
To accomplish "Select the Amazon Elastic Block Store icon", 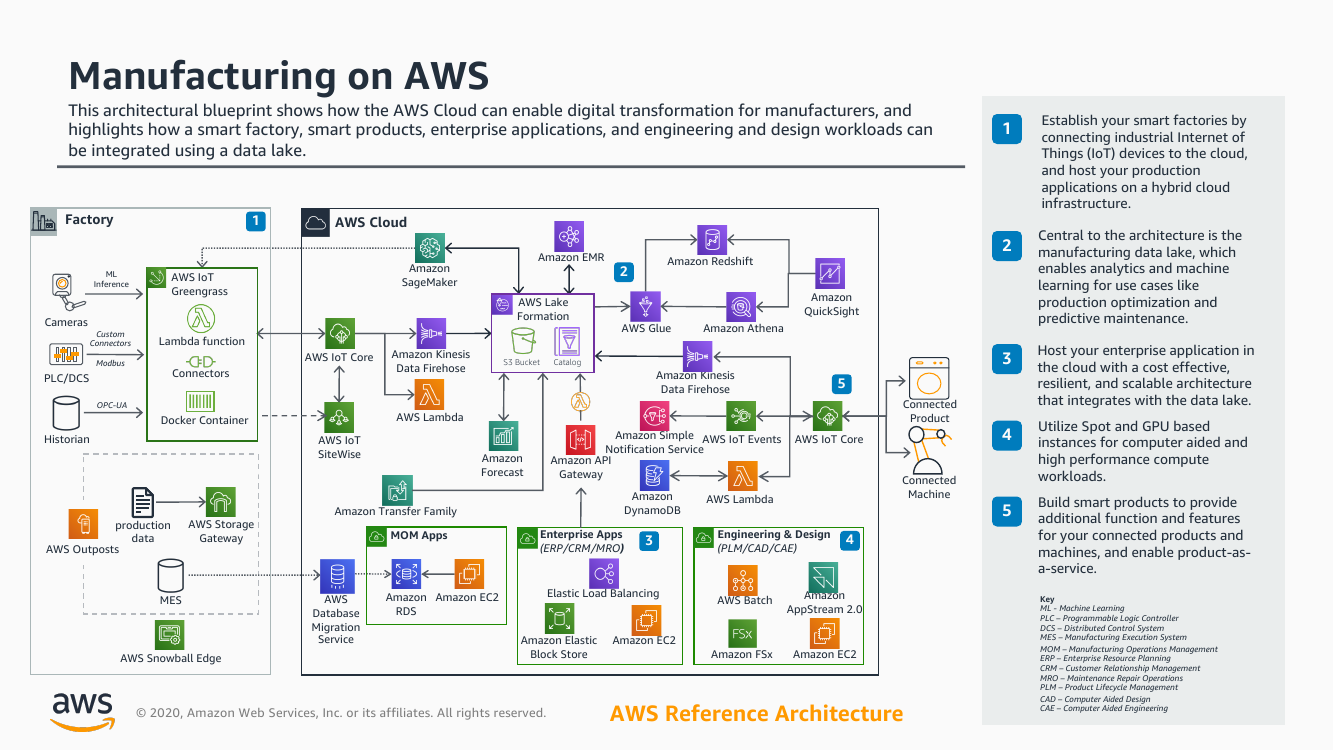I will click(x=559, y=619).
